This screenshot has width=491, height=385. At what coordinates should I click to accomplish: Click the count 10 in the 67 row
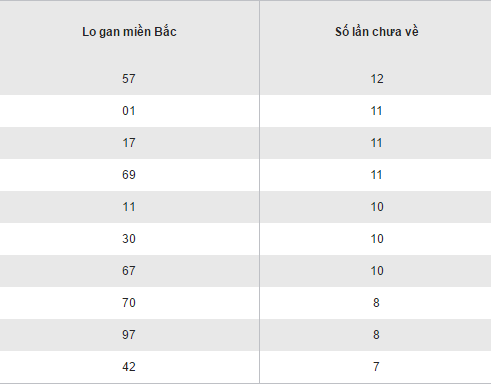377,271
